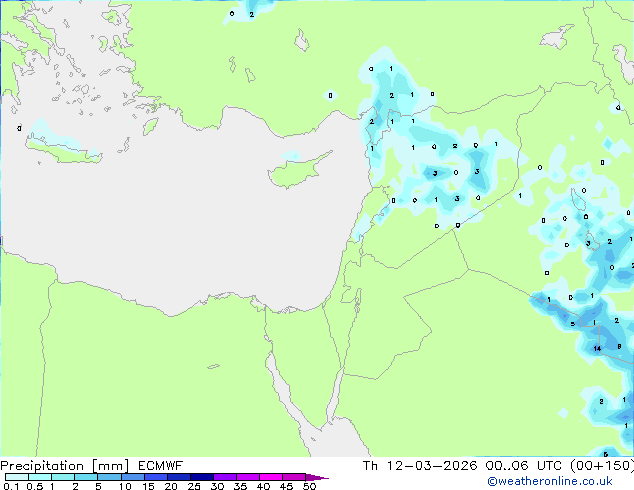The image size is (634, 490).
Task: Select the legend swatch between 2 and 5
Action: coord(86,477)
